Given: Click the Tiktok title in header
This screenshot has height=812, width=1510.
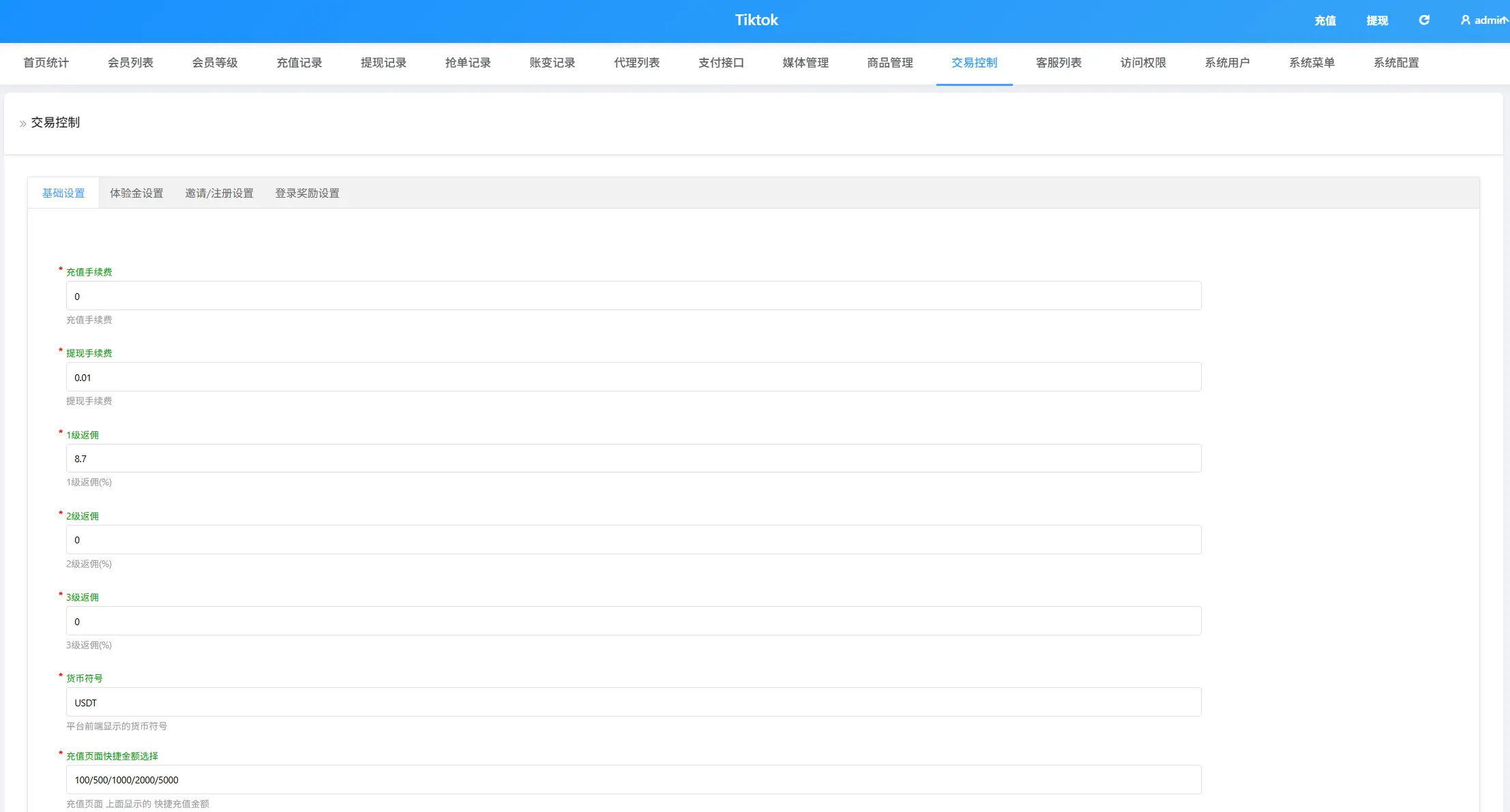Looking at the screenshot, I should [x=756, y=20].
